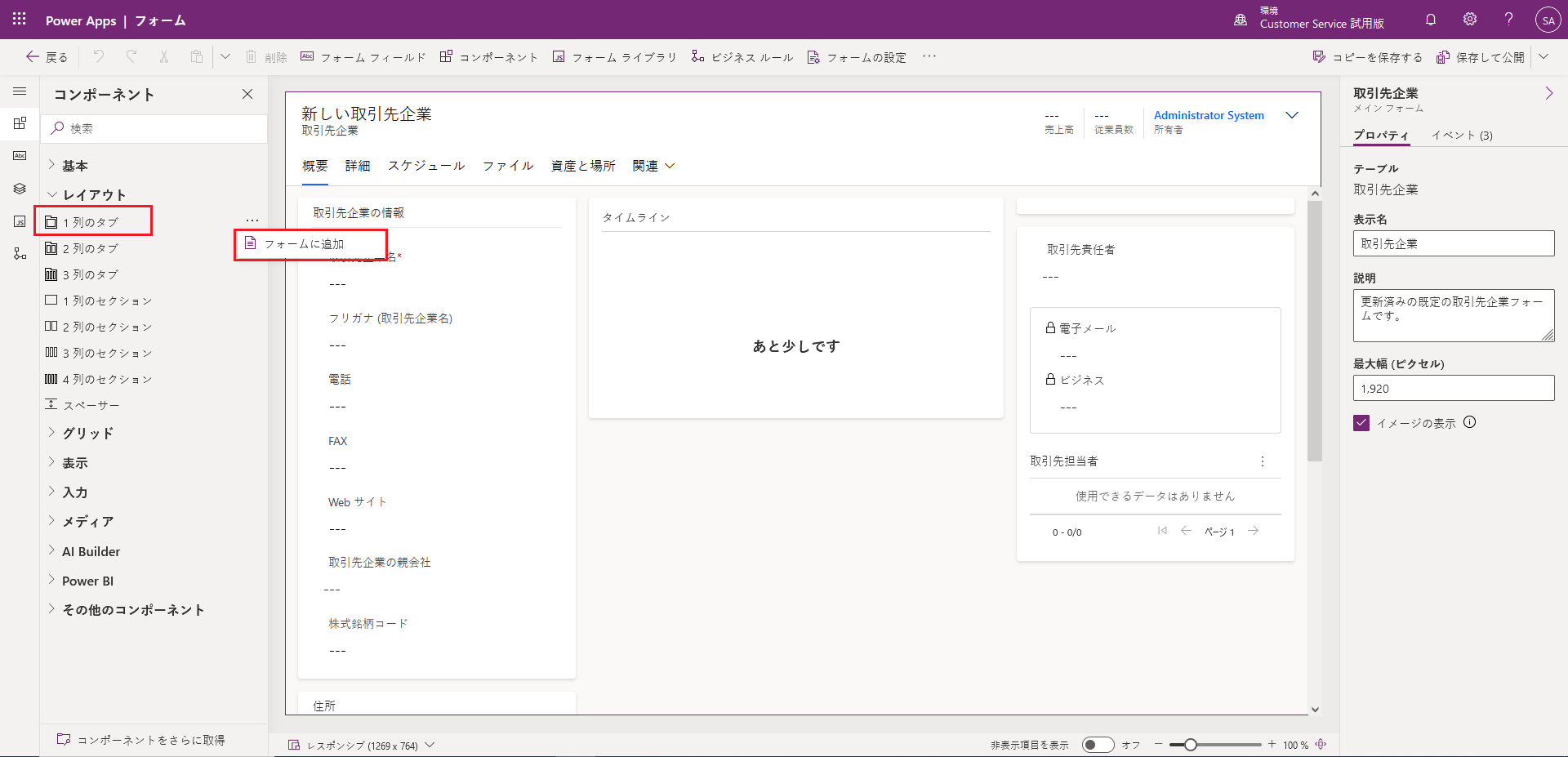This screenshot has width=1568, height=757.
Task: Click the 最大幅 input field showing 1,920
Action: point(1454,388)
